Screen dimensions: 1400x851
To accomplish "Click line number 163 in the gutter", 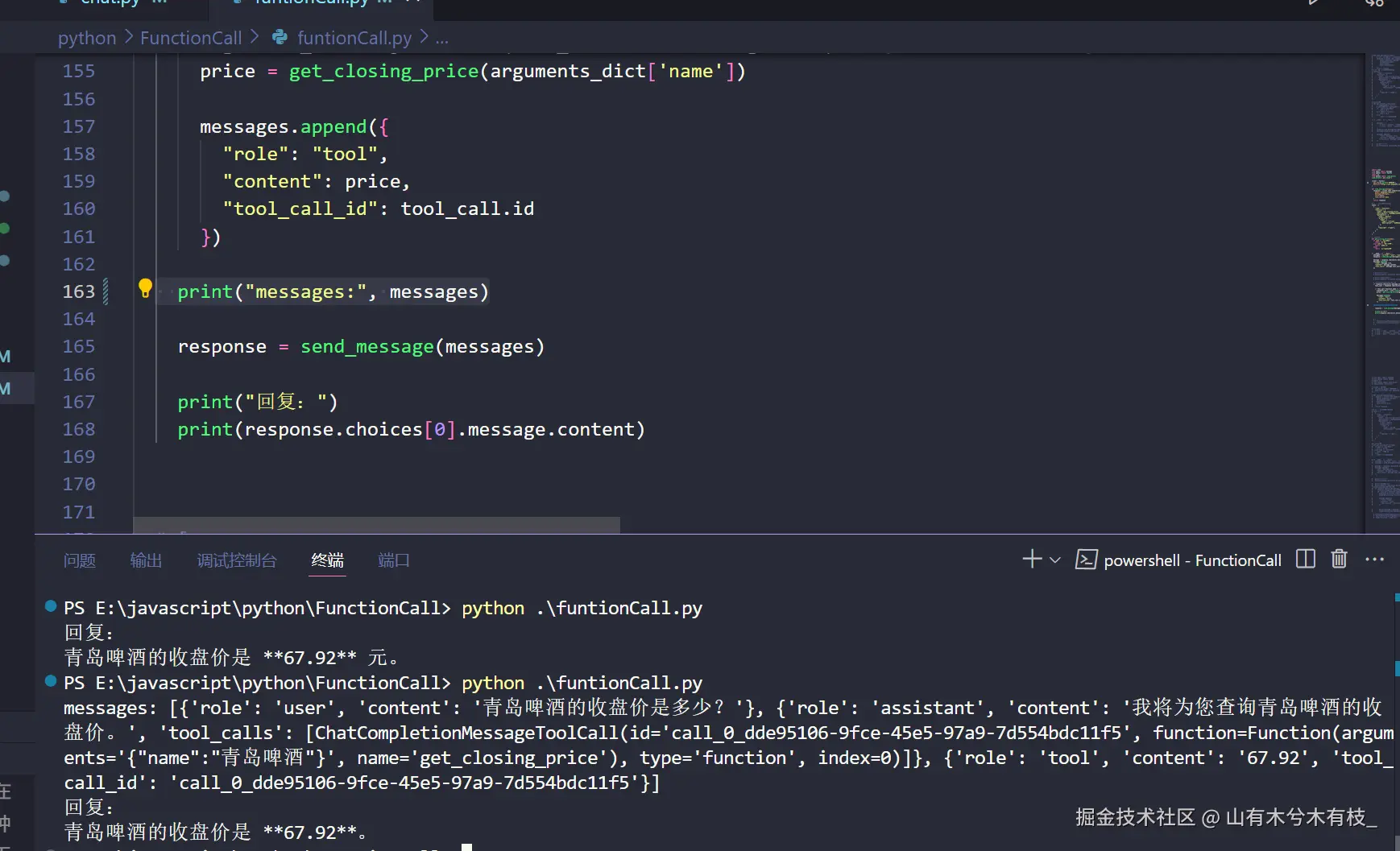I will (79, 291).
